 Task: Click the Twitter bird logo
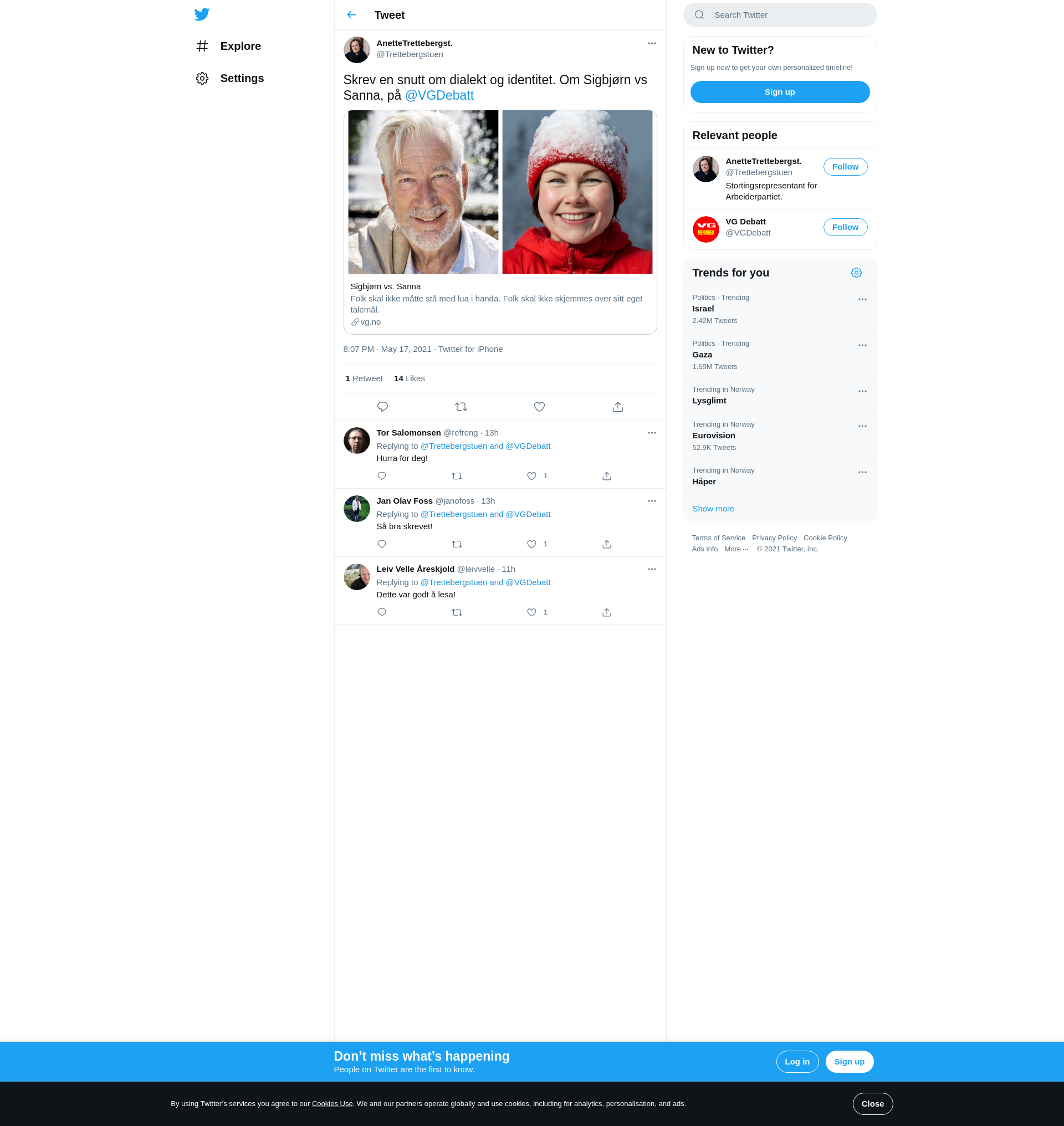point(202,14)
